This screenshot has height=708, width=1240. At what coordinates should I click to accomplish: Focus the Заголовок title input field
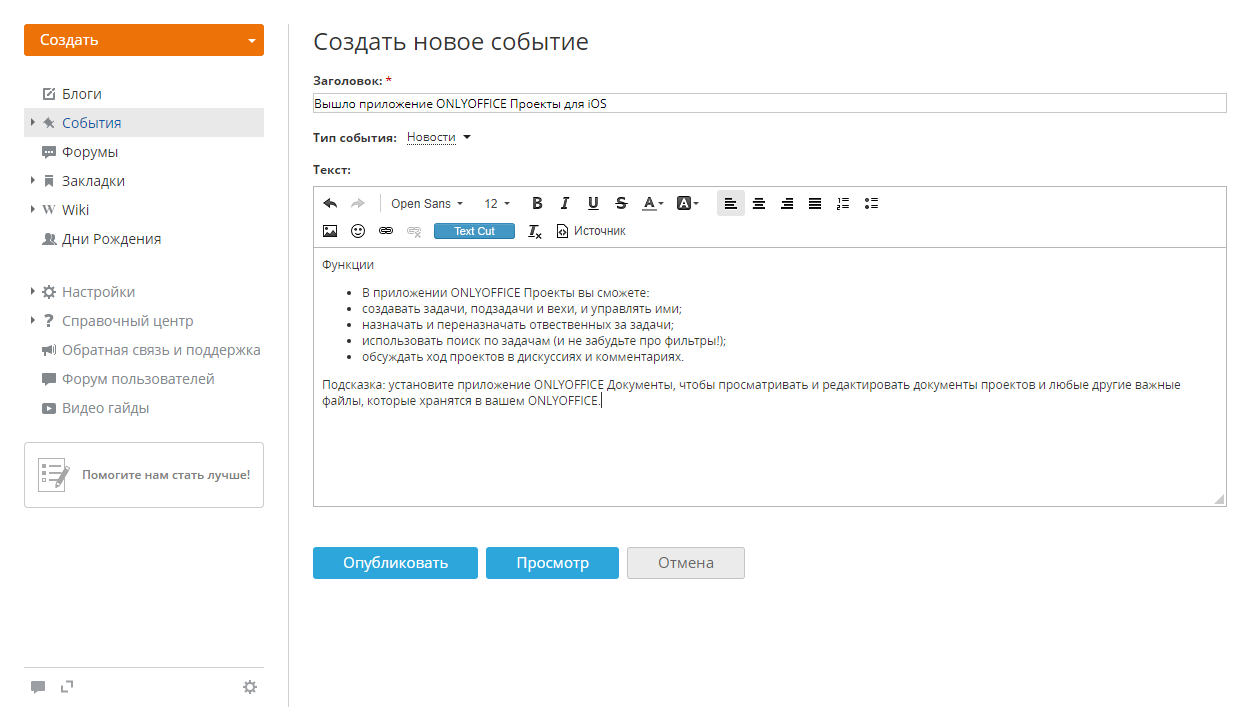point(770,103)
